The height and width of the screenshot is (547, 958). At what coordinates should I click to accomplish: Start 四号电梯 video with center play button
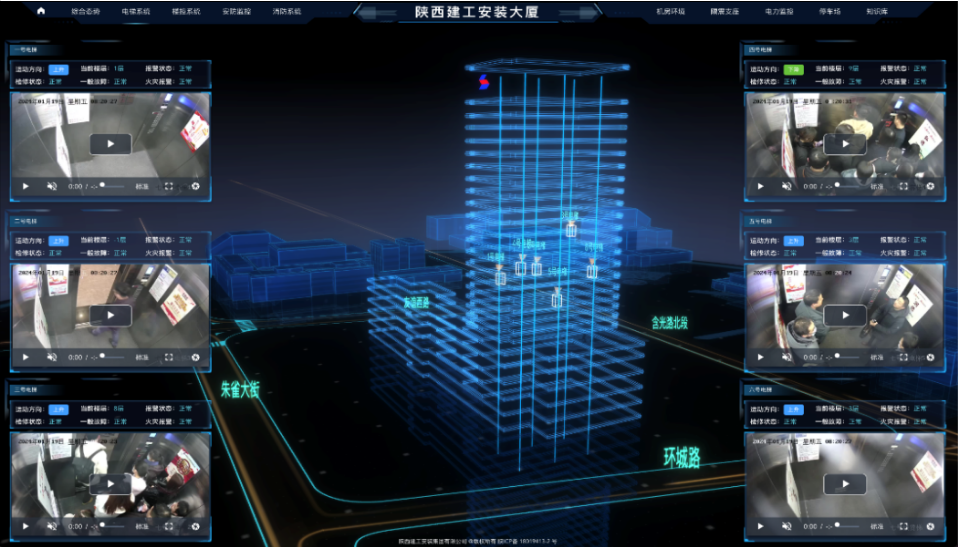846,144
